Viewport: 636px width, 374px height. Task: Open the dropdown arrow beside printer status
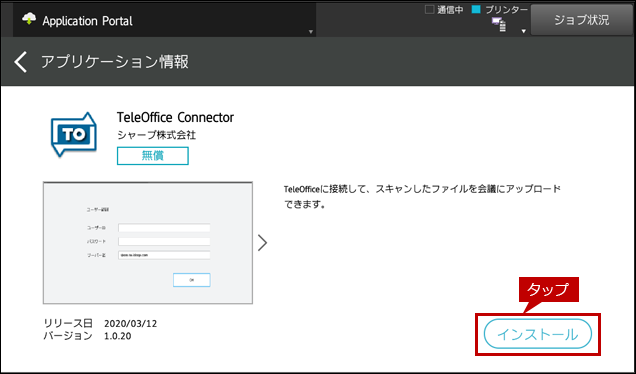pyautogui.click(x=523, y=31)
